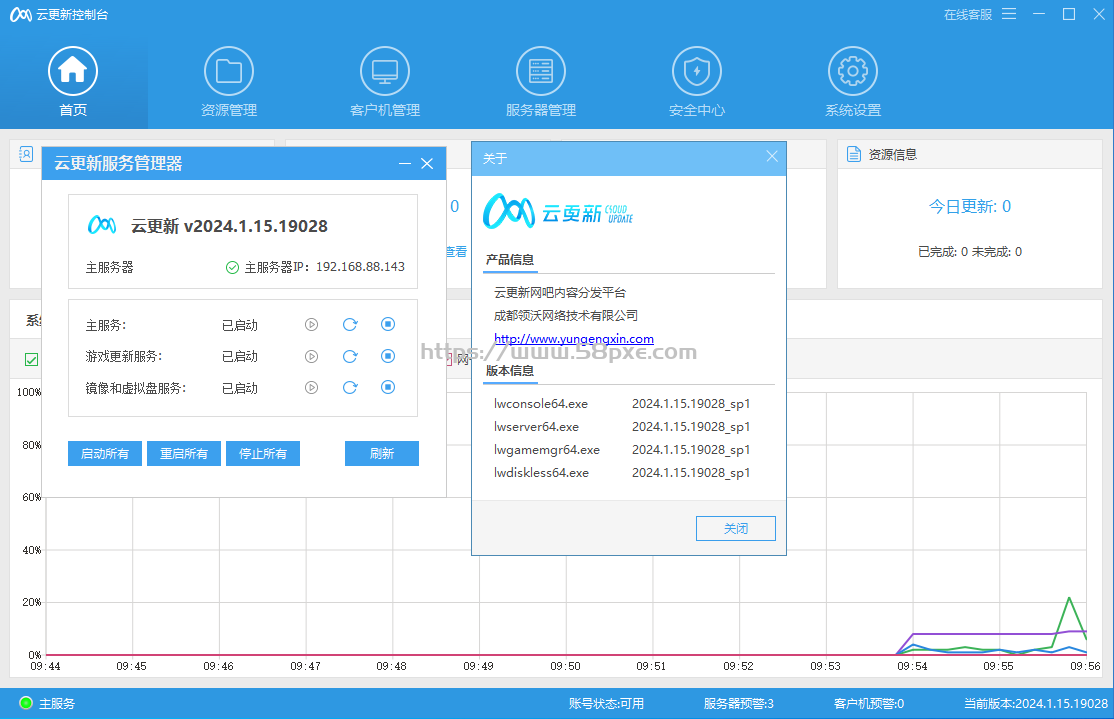Open the www.yungengxin.com link
This screenshot has height=719, width=1114.
574,339
